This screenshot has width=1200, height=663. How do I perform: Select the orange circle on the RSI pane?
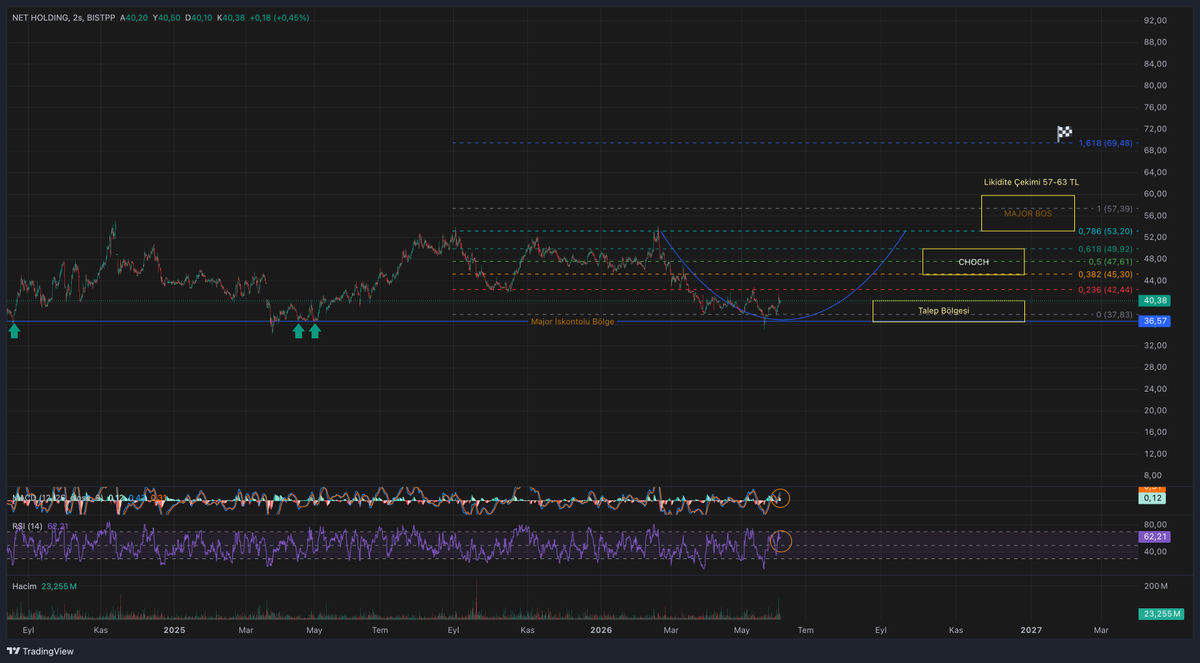click(x=781, y=542)
